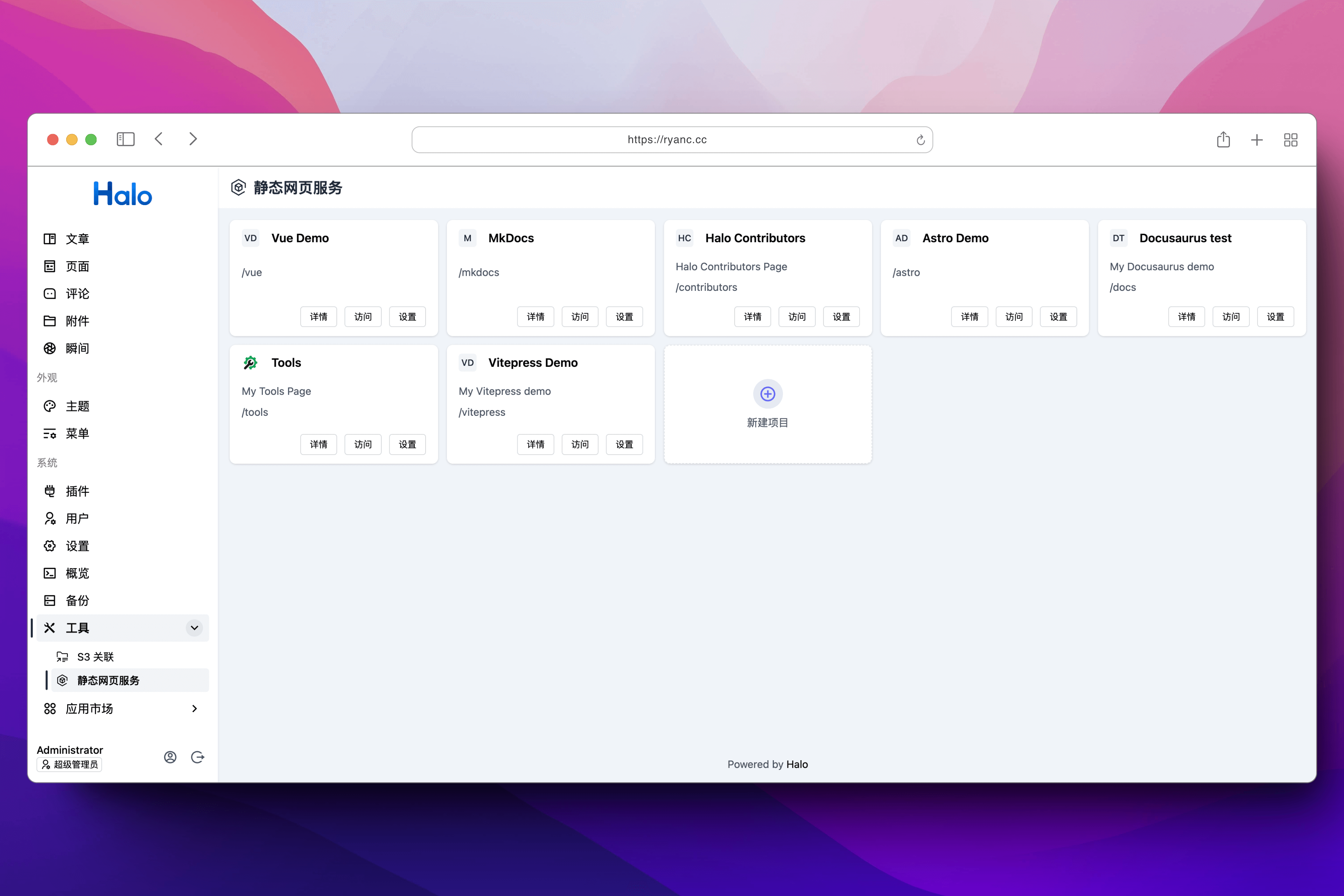1344x896 pixels.
Task: Go back with browser back arrow
Action: pyautogui.click(x=159, y=139)
